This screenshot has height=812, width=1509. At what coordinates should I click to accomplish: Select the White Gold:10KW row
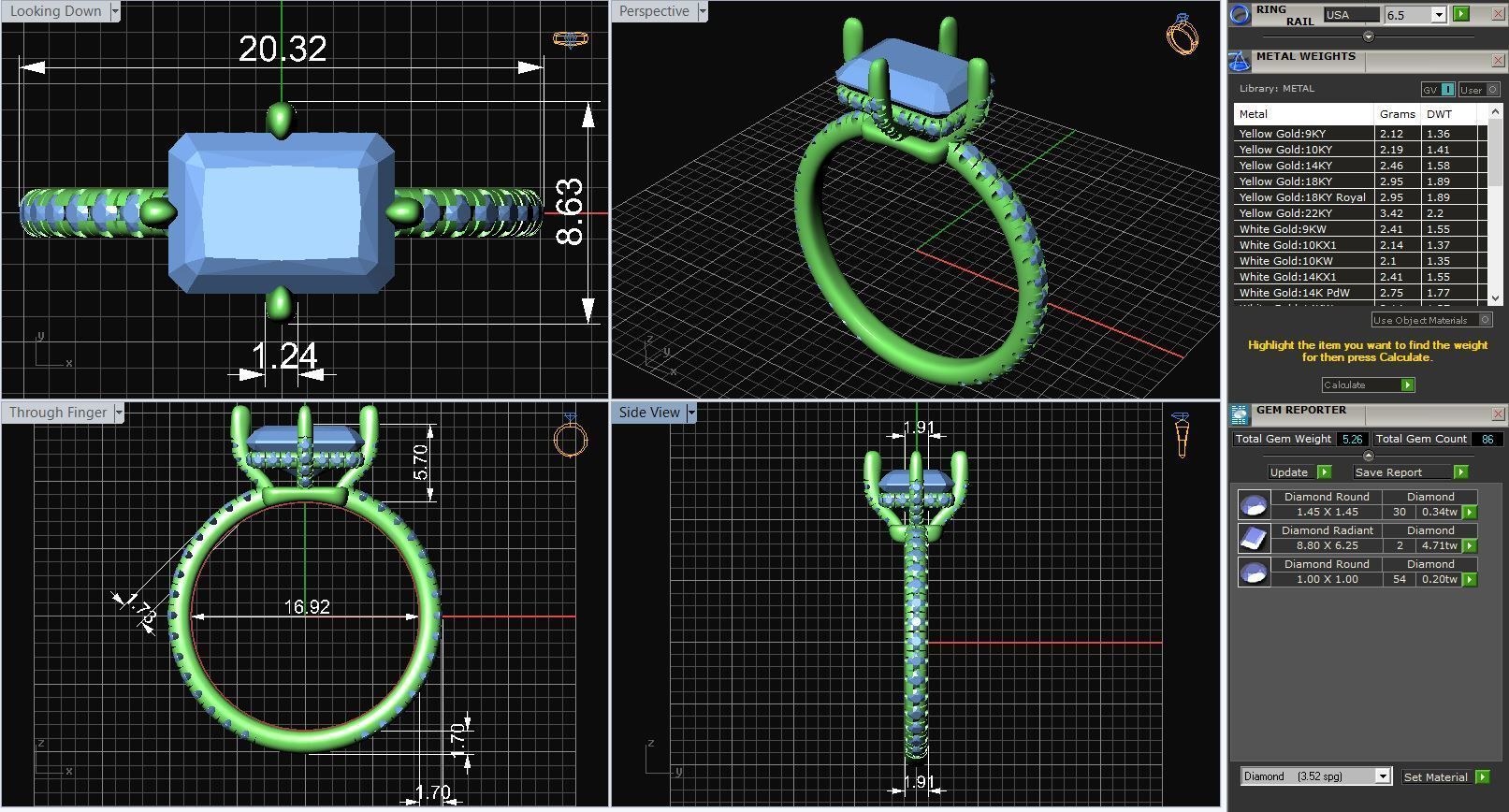point(1360,261)
